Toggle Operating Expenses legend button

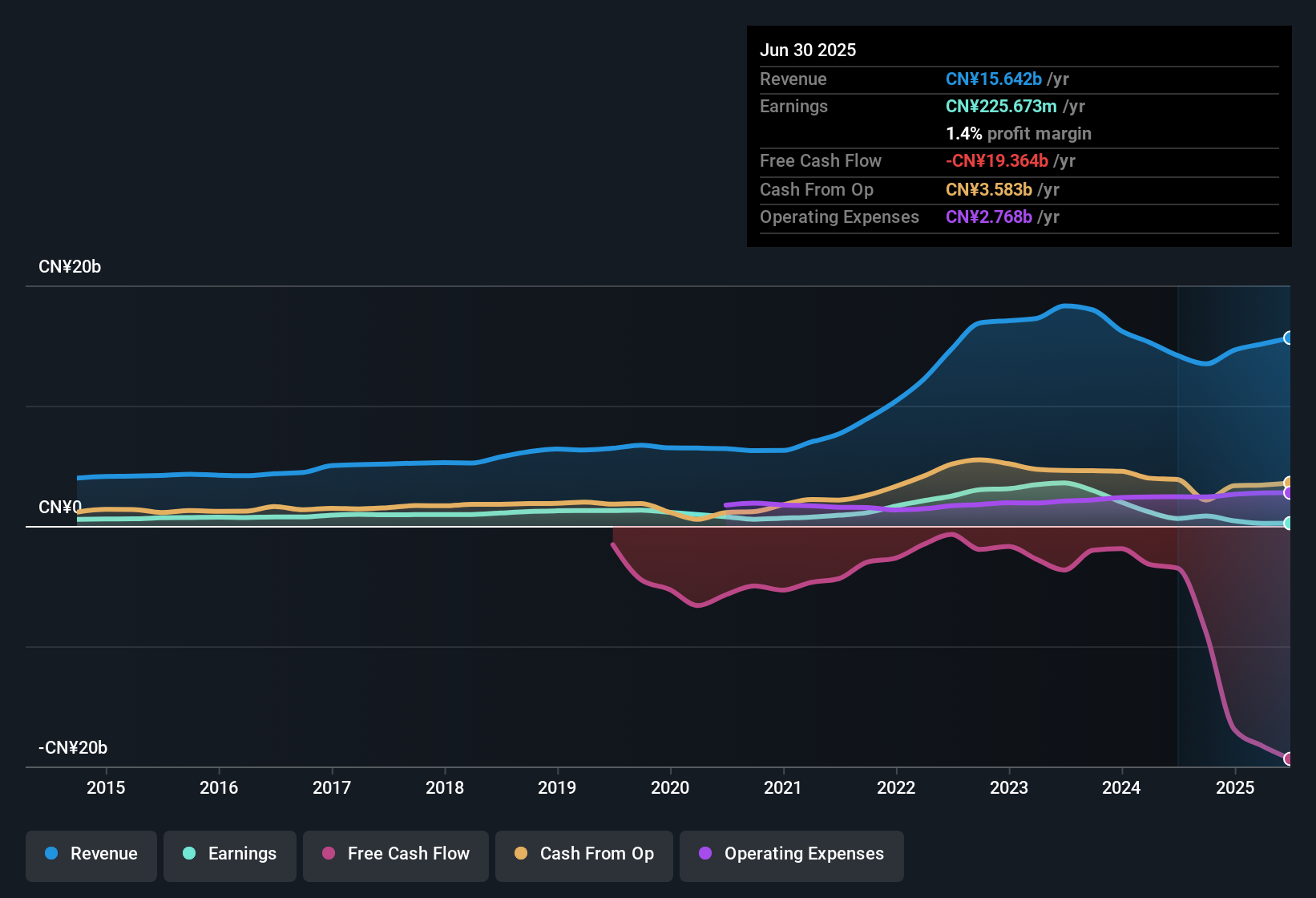point(792,855)
